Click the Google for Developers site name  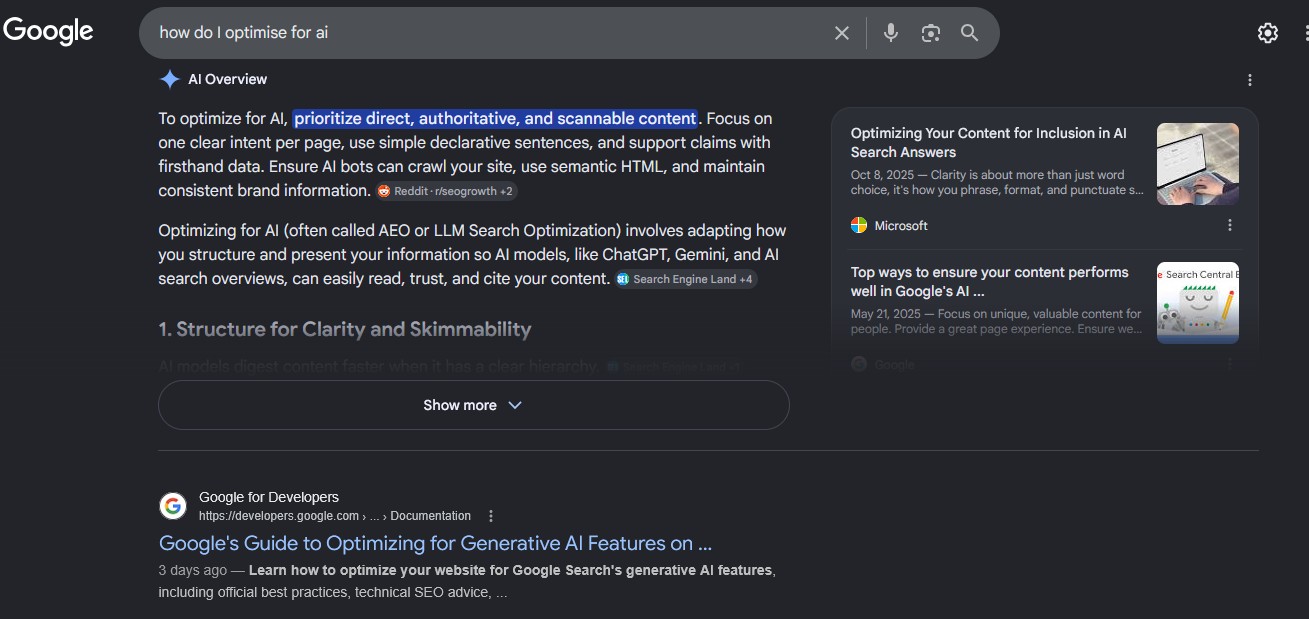(269, 497)
